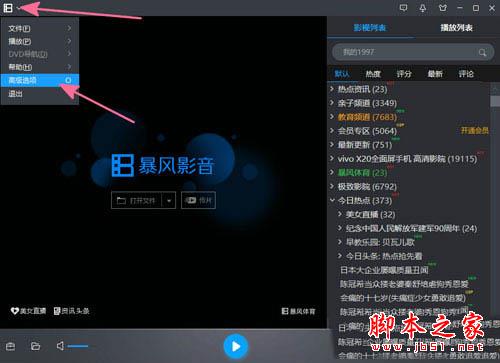Sort the list by 评论

click(466, 74)
